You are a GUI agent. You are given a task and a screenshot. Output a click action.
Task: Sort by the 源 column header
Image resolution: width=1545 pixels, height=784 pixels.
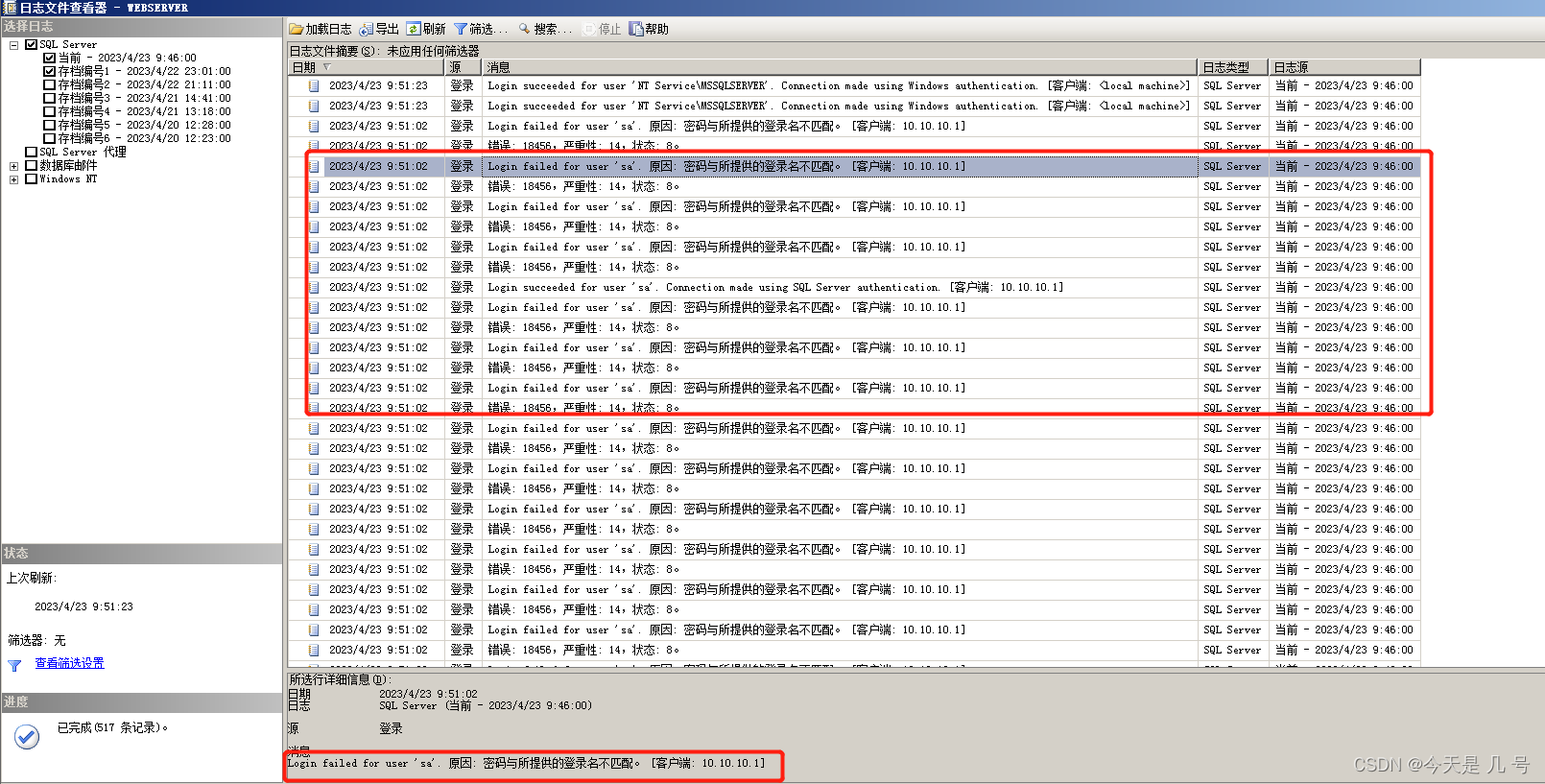coord(463,67)
